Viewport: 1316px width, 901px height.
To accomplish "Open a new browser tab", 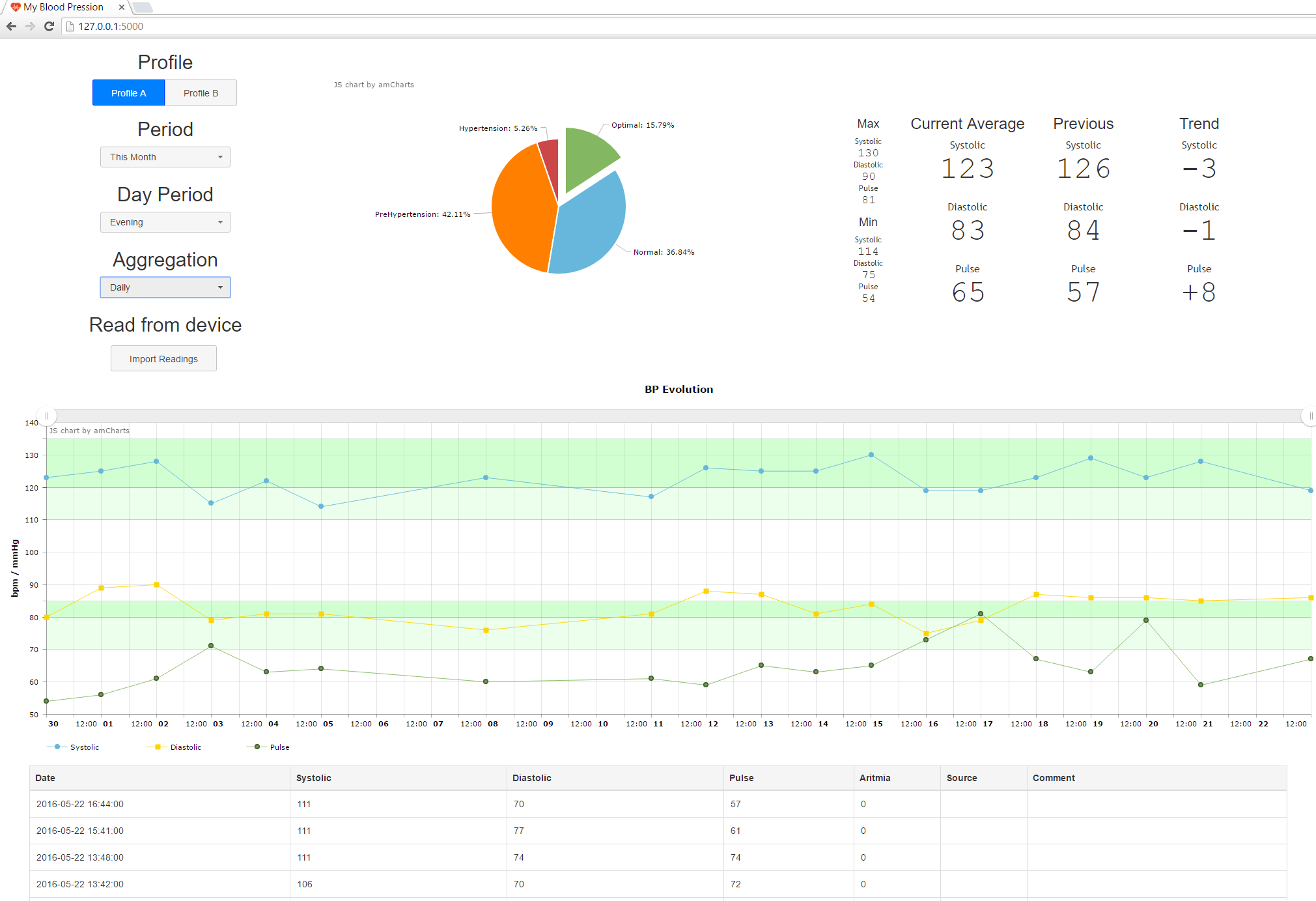I will (x=143, y=7).
